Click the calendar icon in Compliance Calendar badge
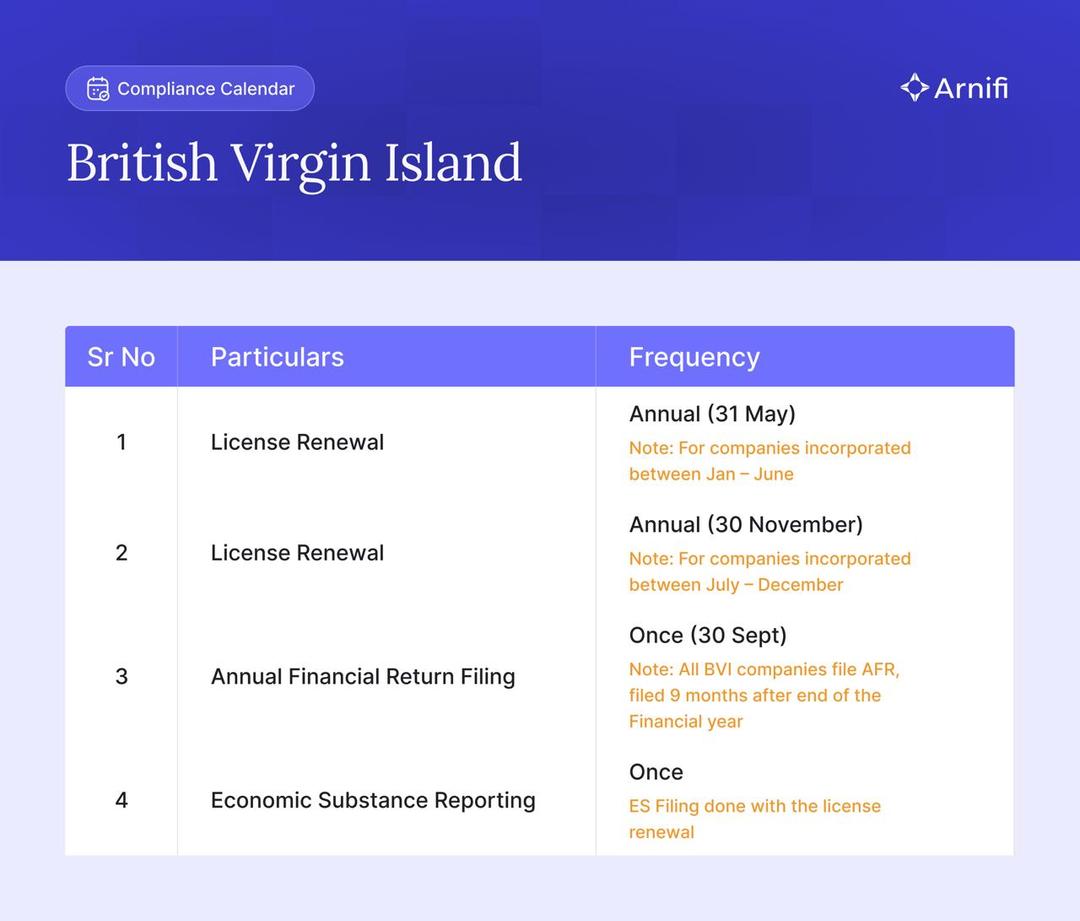1080x921 pixels. point(98,89)
